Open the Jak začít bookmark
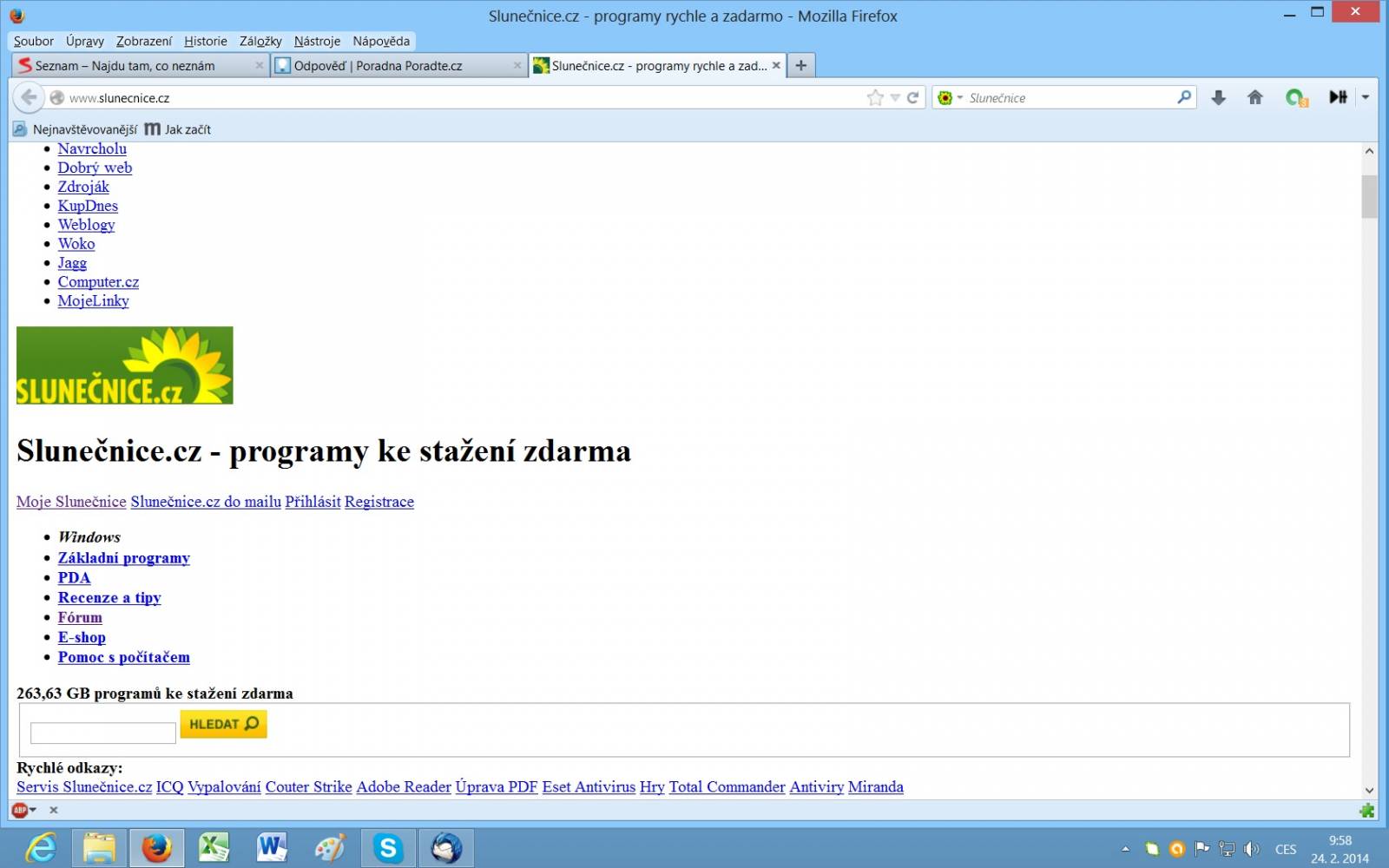 [x=178, y=129]
